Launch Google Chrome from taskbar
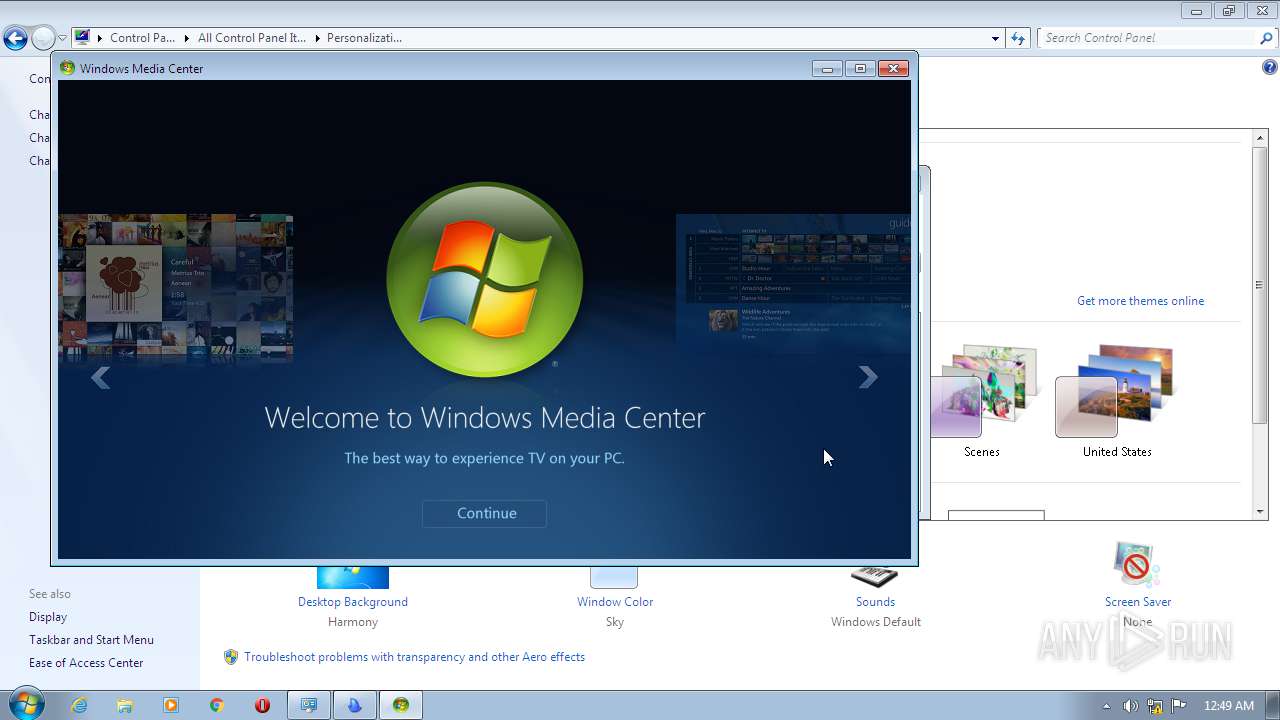The height and width of the screenshot is (720, 1280). point(217,705)
